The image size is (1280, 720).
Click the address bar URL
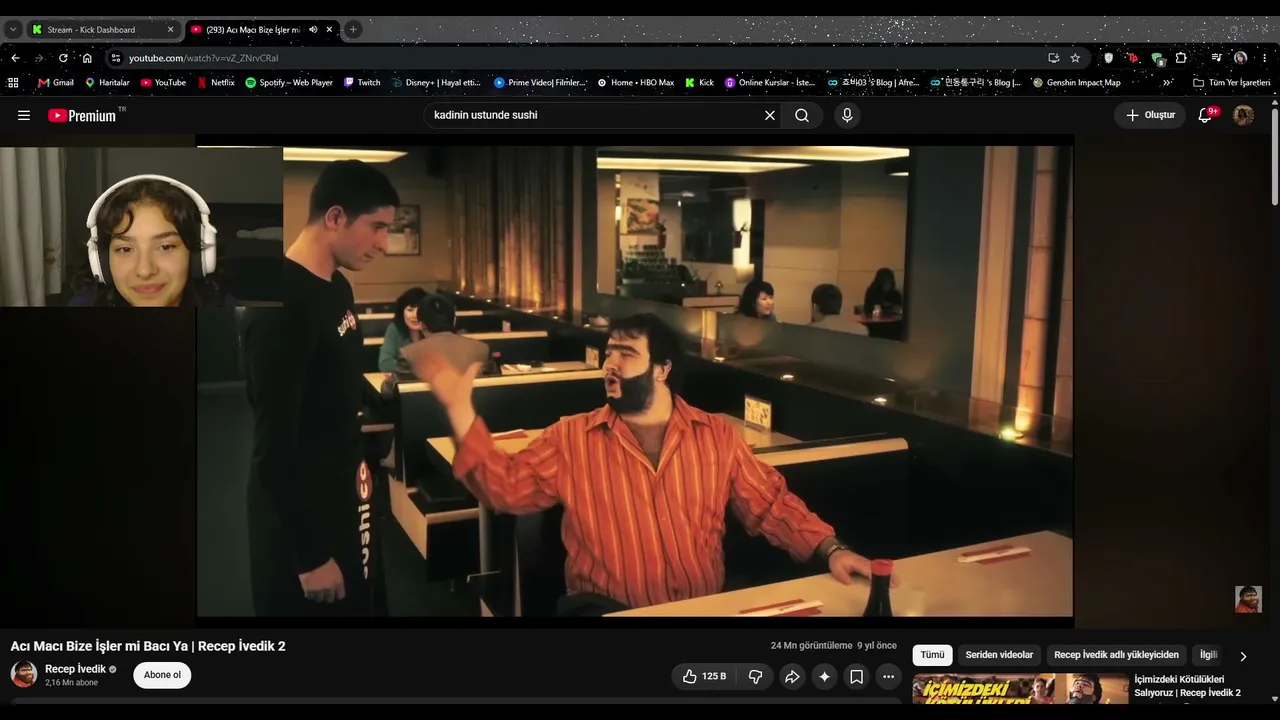(204, 58)
